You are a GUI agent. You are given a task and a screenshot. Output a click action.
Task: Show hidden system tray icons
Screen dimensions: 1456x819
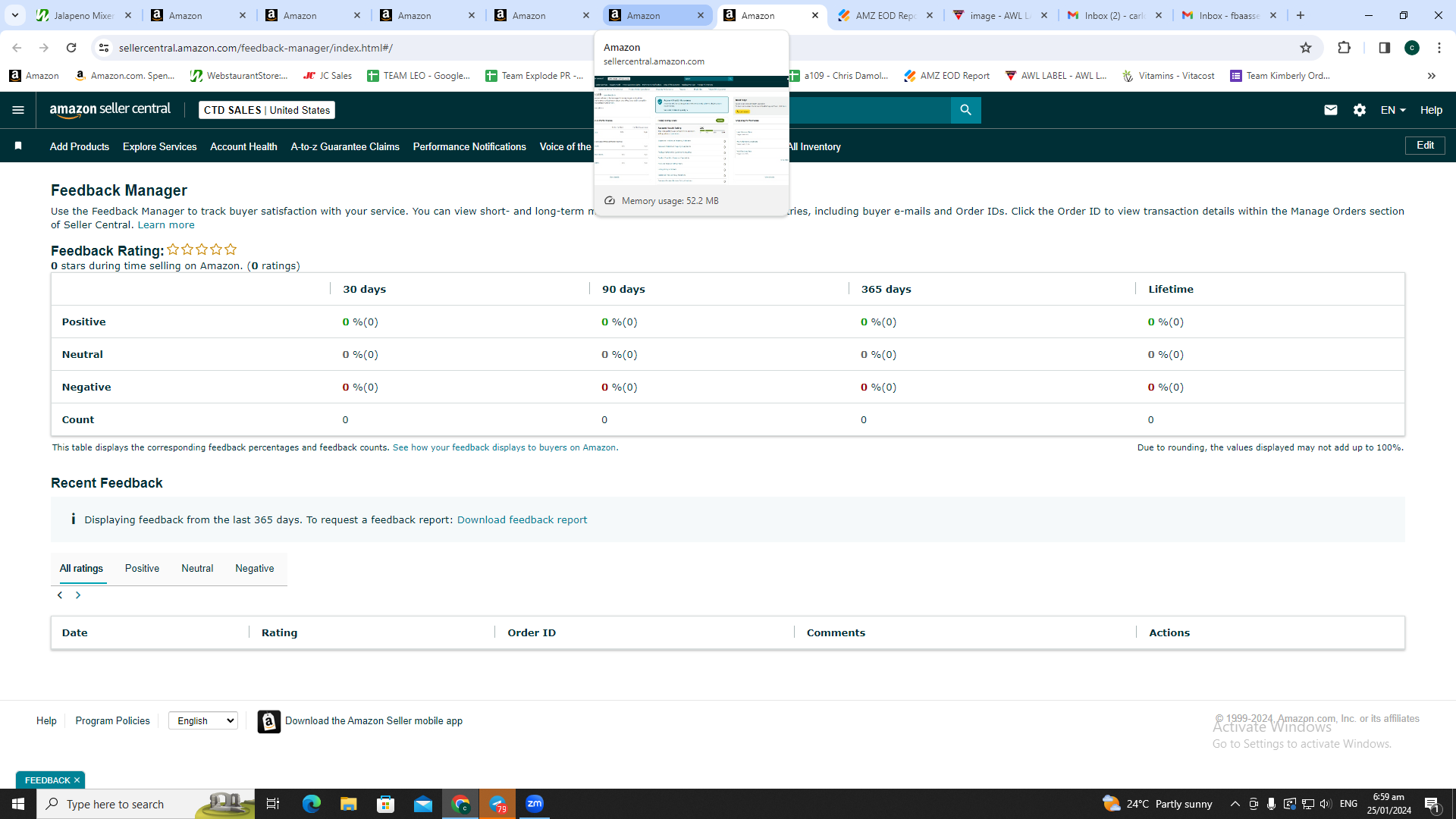(x=1235, y=804)
